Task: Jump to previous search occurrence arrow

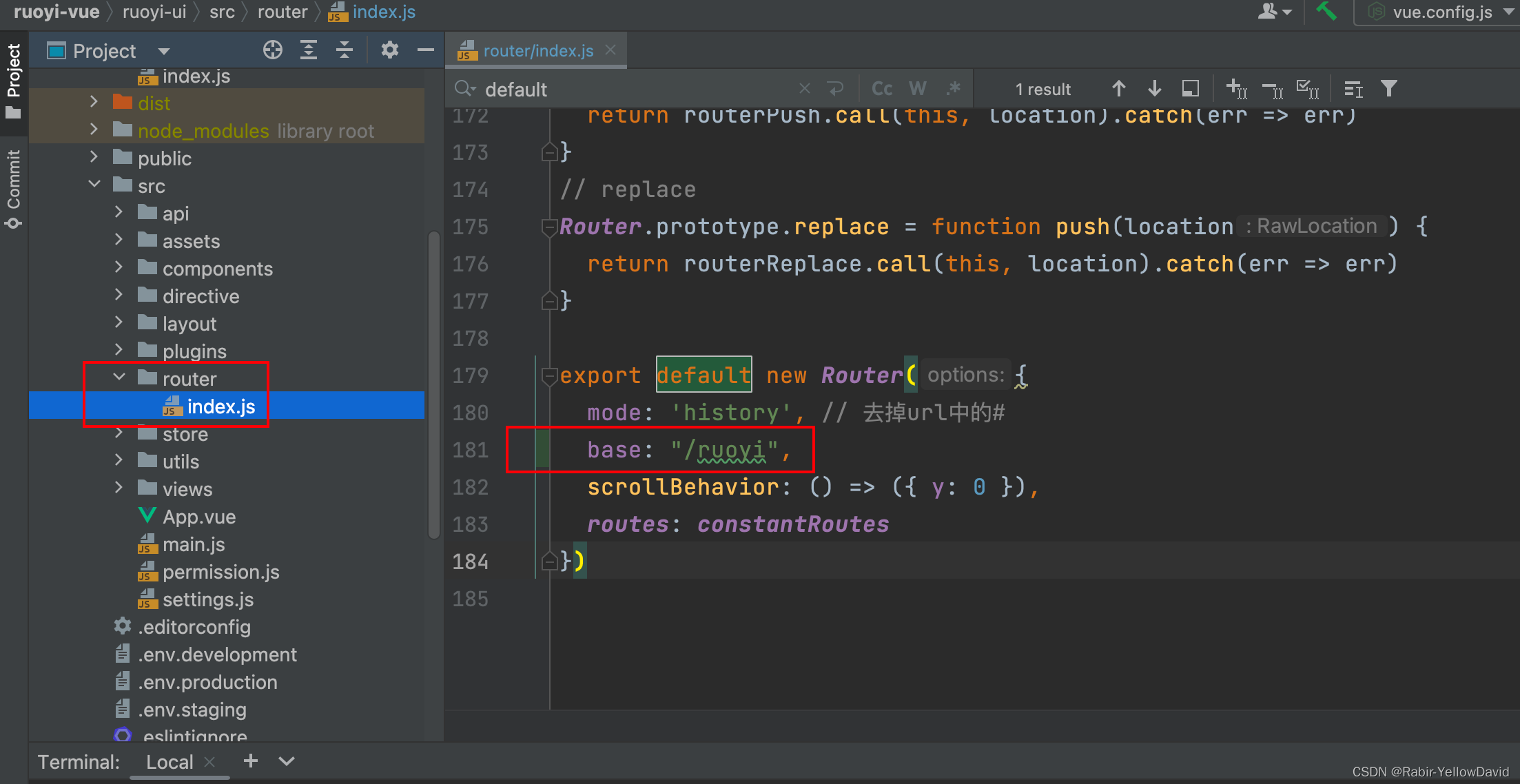Action: 1119,89
